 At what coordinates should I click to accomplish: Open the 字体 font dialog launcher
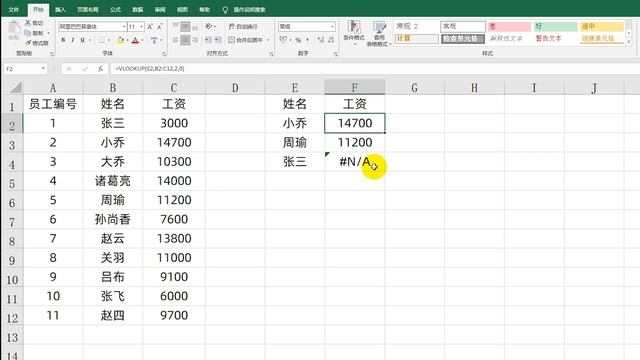(x=164, y=54)
